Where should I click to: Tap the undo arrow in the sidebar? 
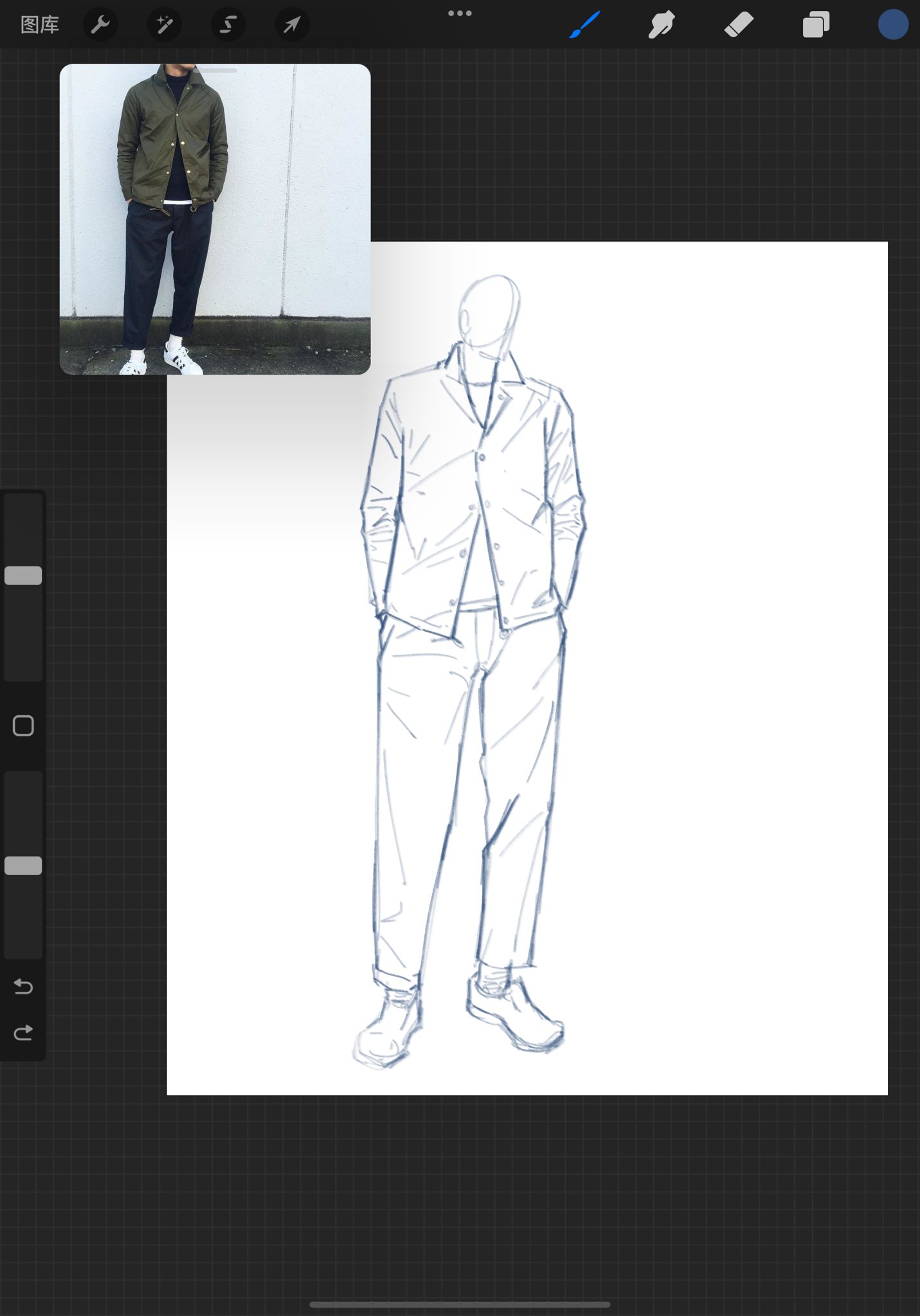coord(23,986)
